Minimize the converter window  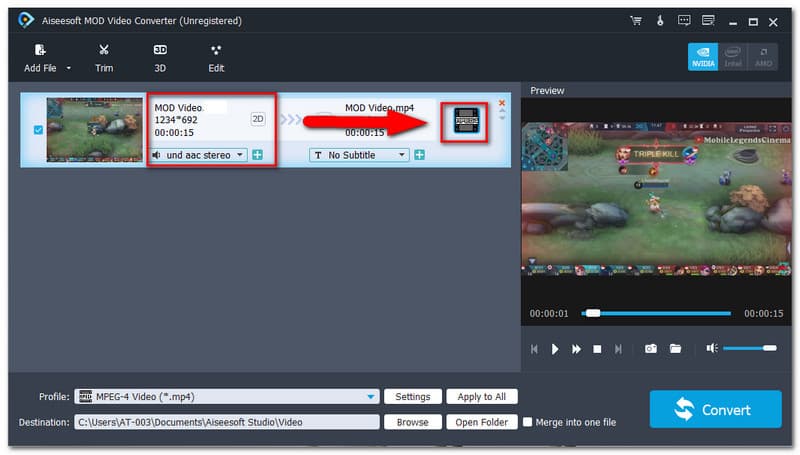[733, 22]
